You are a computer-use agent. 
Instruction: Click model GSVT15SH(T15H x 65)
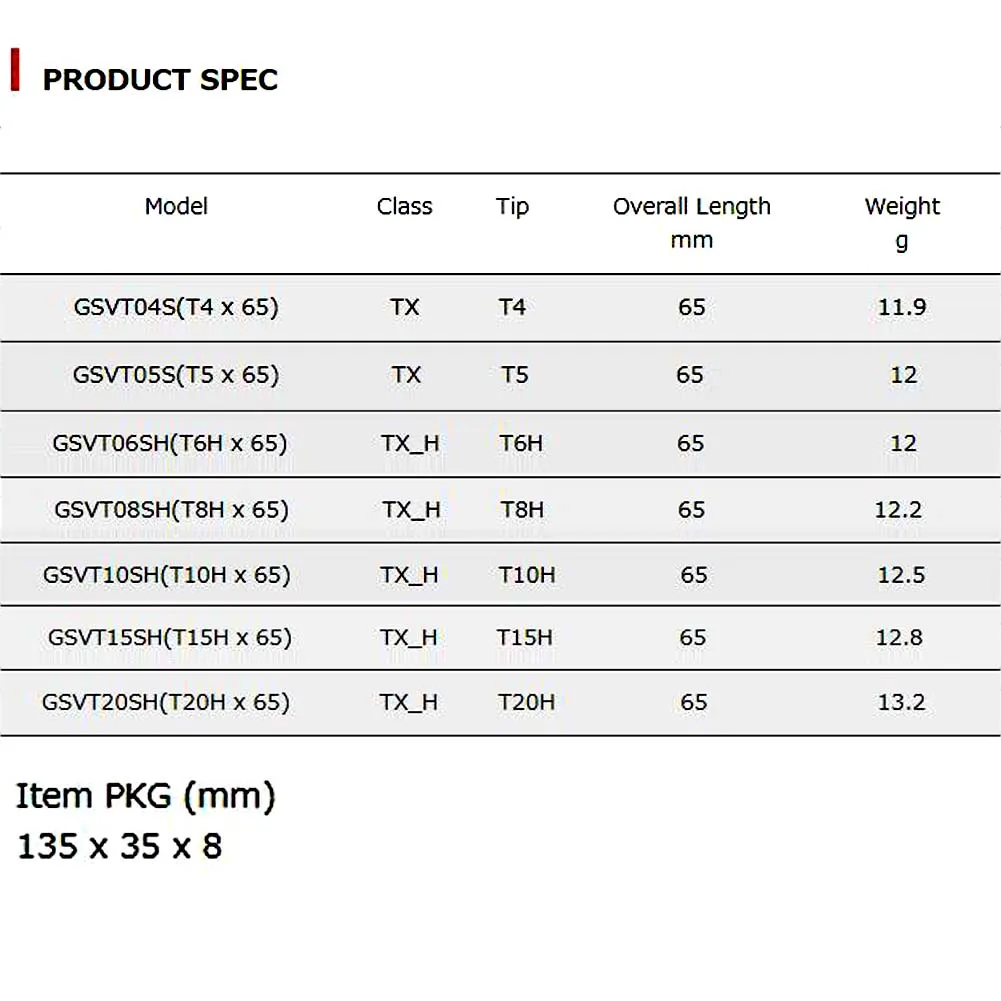click(170, 638)
